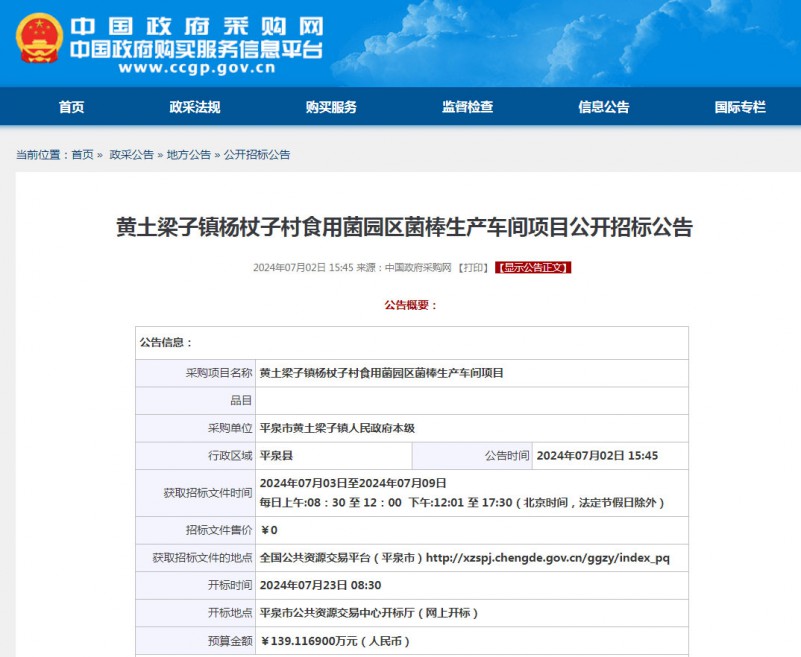Click the ¥0 price value

coord(269,530)
